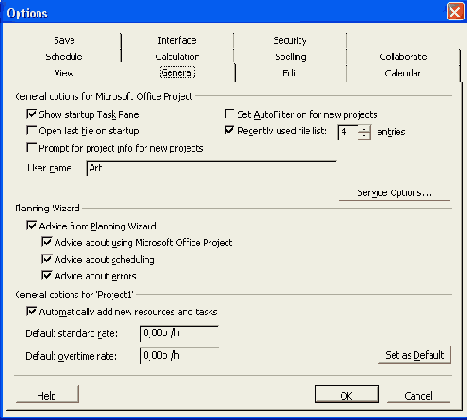The width and height of the screenshot is (467, 420).
Task: Toggle Show startup Task Pane checkbox
Action: coord(31,114)
